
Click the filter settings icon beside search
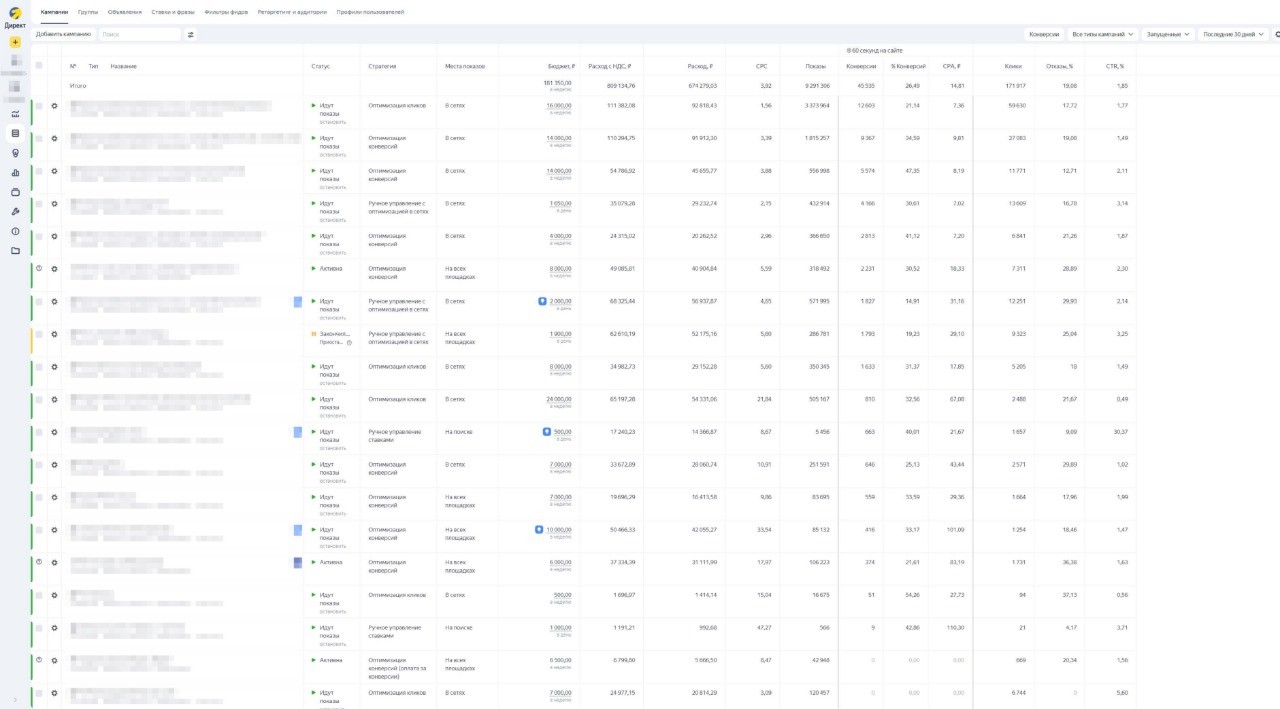pos(191,34)
